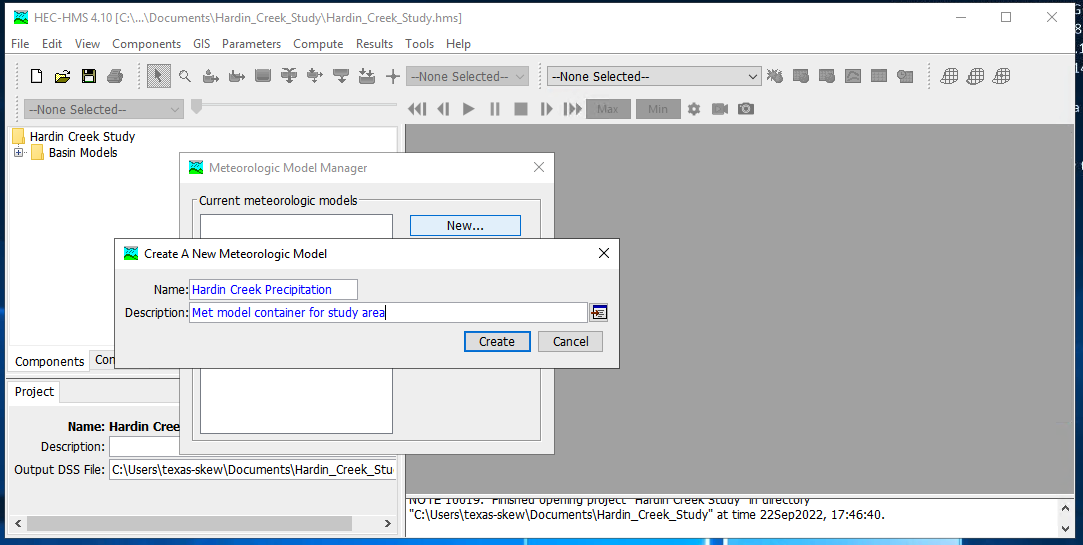Select the Project tab
Image resolution: width=1083 pixels, height=545 pixels.
point(34,392)
